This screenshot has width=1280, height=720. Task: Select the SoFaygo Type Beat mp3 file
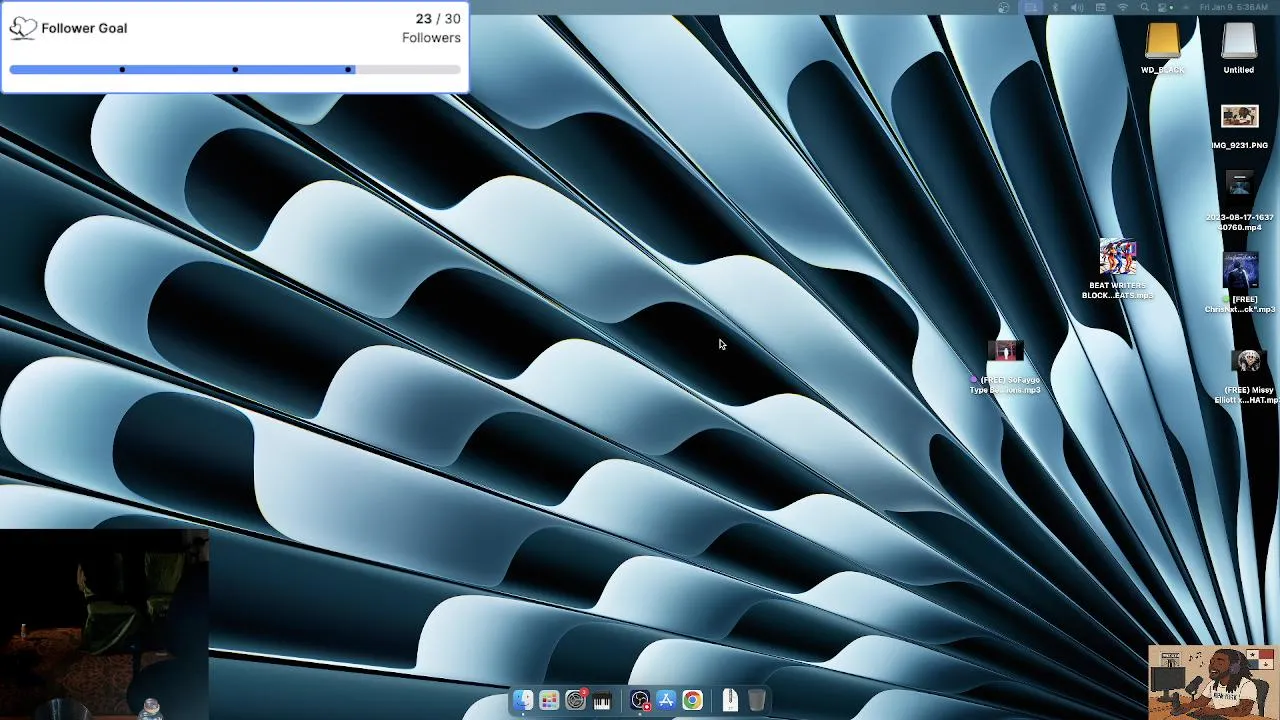tap(1006, 351)
